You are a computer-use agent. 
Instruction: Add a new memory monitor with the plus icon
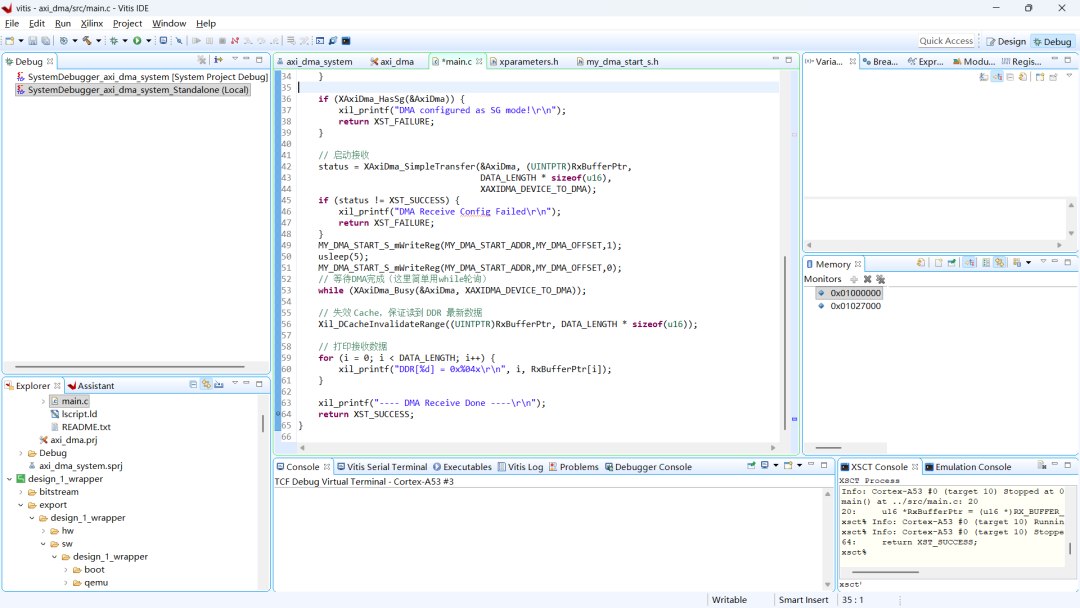click(x=854, y=279)
